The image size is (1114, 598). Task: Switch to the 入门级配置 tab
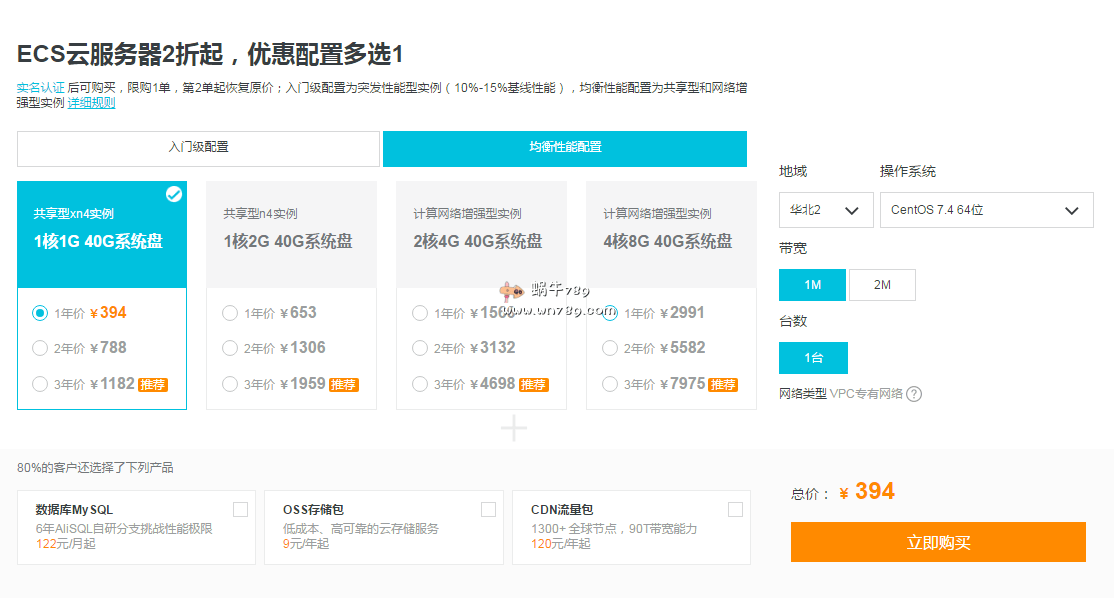point(198,148)
